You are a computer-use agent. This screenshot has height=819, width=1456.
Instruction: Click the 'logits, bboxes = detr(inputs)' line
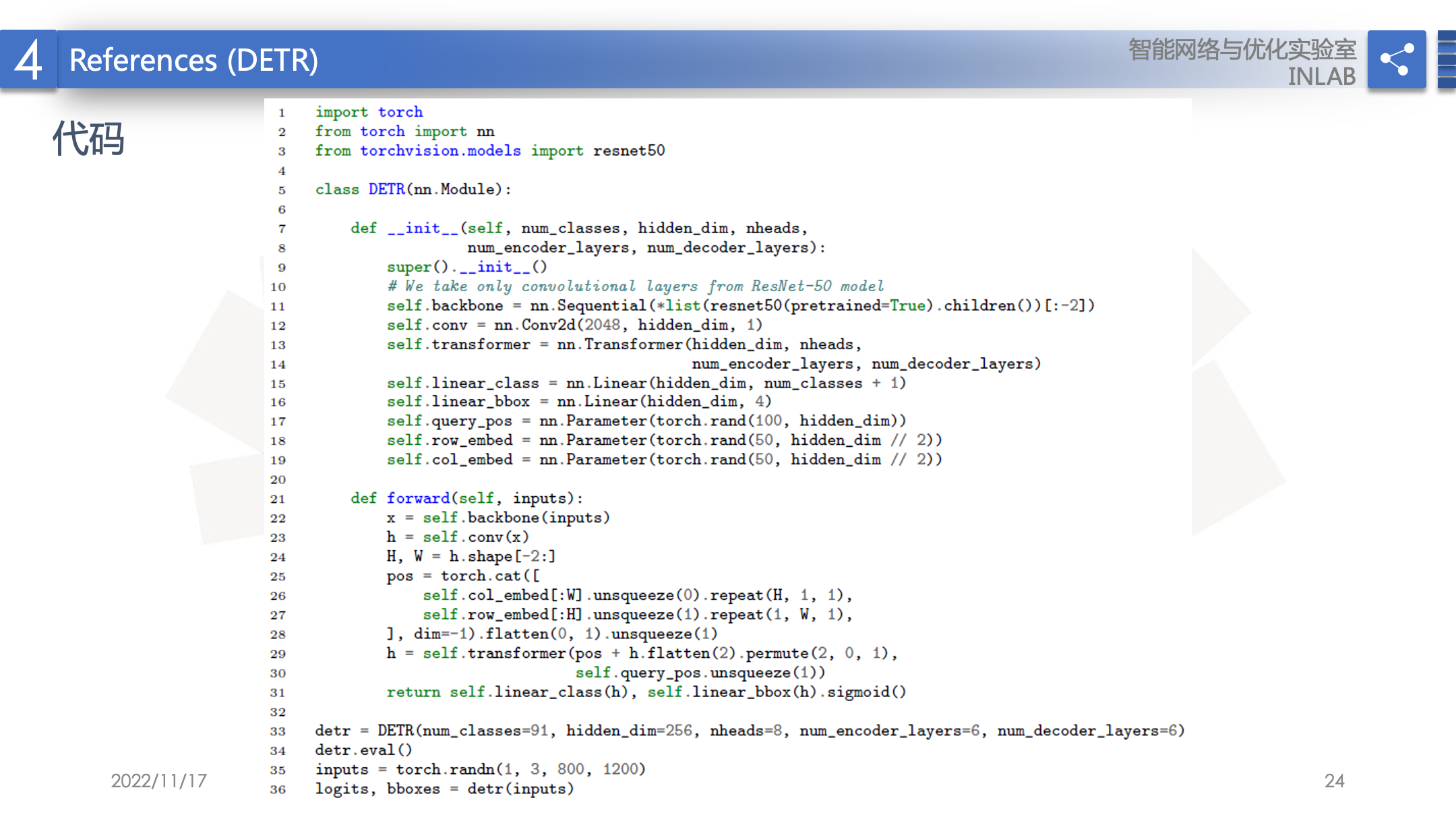[444, 789]
